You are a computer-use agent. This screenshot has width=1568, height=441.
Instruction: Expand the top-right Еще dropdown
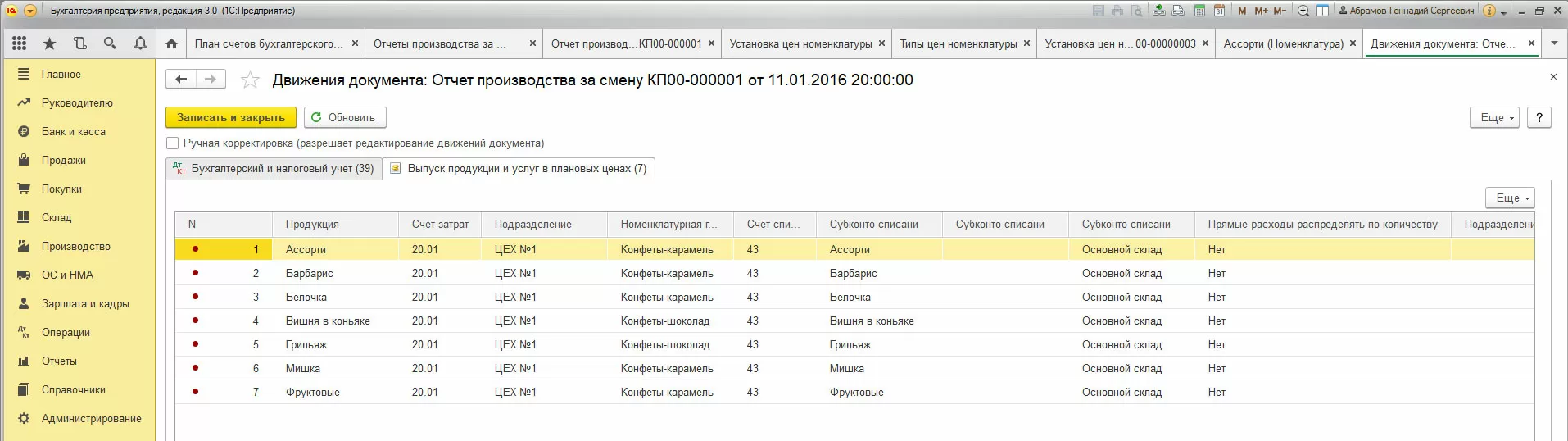tap(1495, 117)
